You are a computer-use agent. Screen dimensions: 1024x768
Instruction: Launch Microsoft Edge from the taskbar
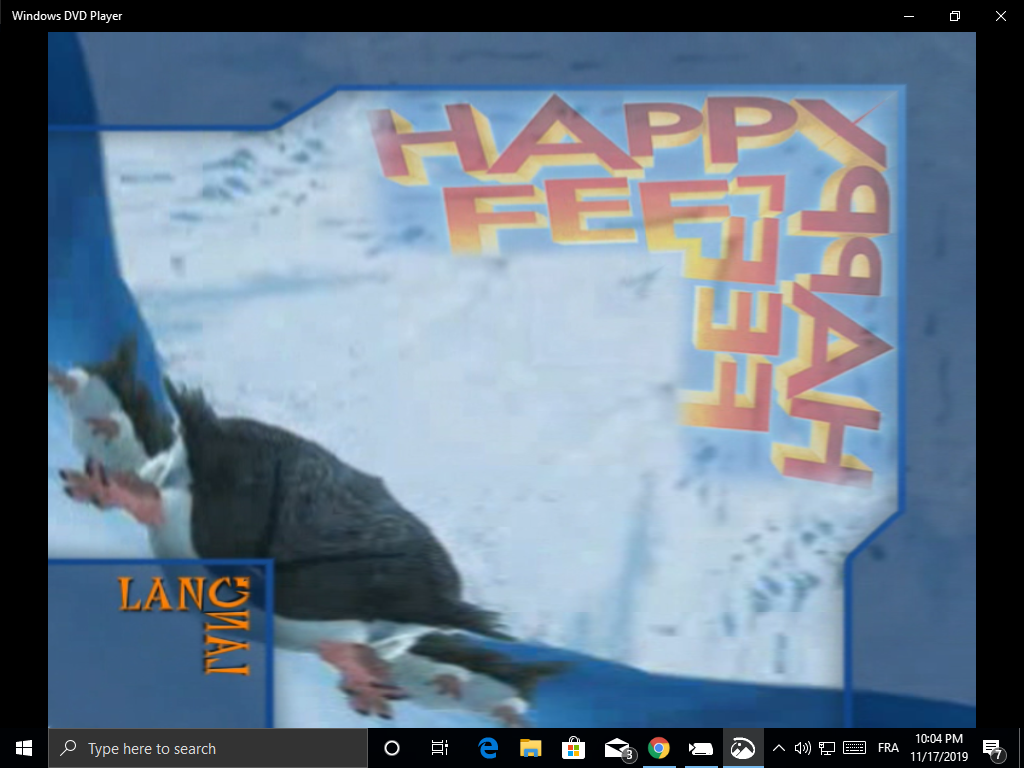[488, 748]
